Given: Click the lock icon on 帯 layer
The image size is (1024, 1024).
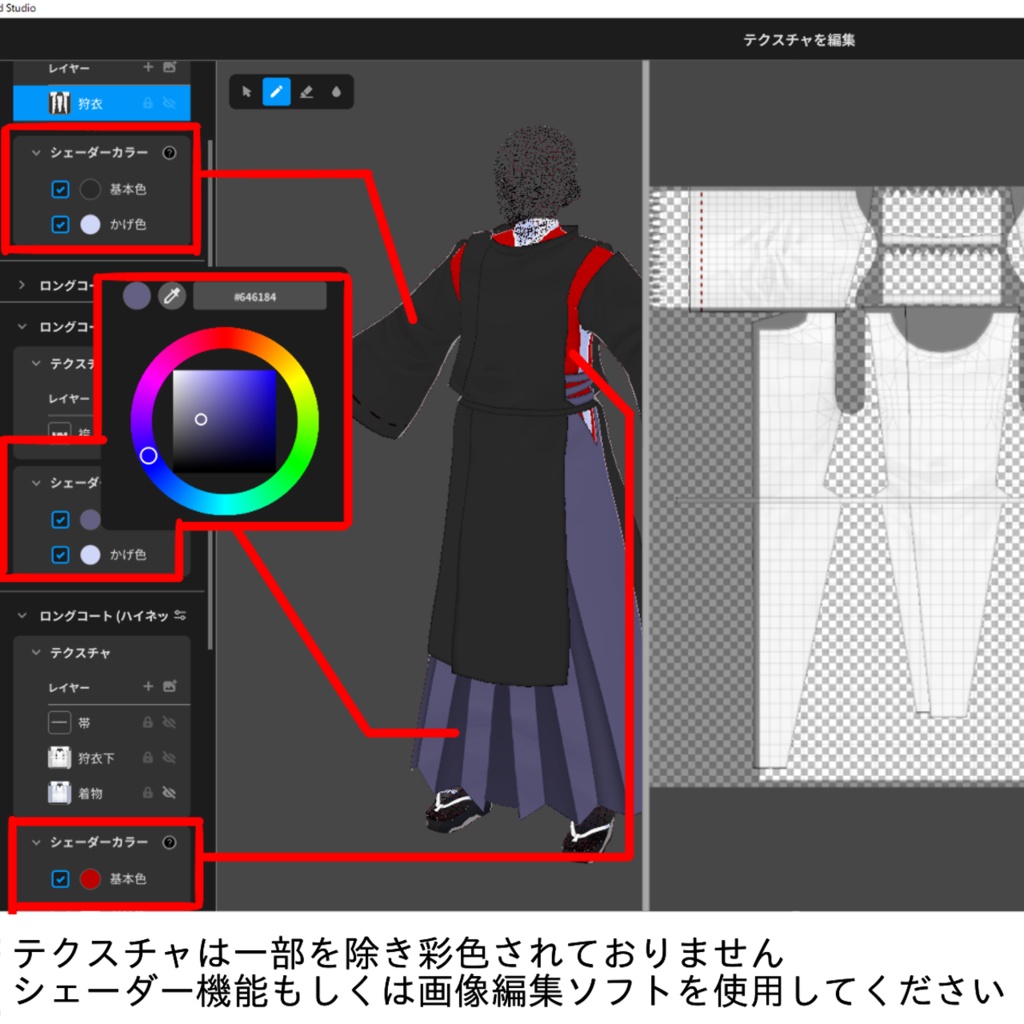Looking at the screenshot, I should [x=148, y=722].
